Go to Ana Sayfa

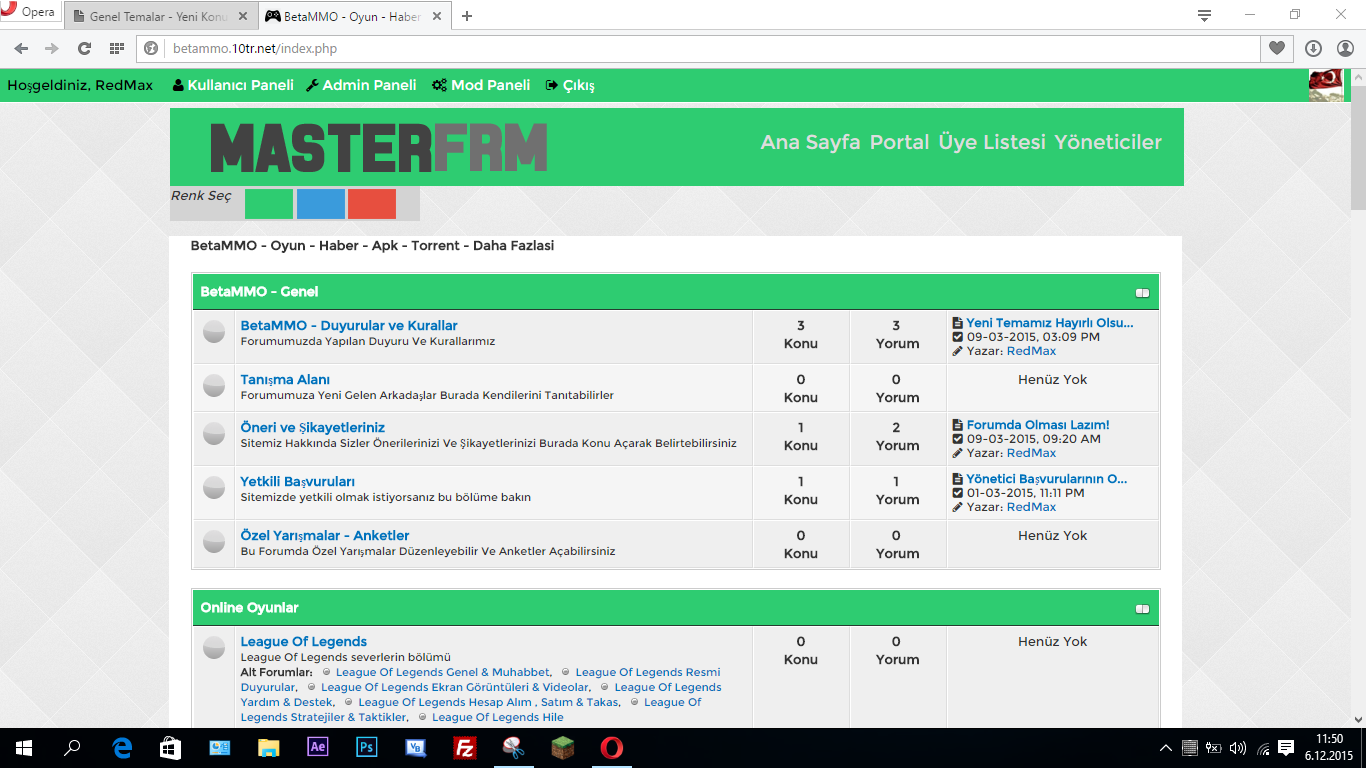[x=810, y=142]
